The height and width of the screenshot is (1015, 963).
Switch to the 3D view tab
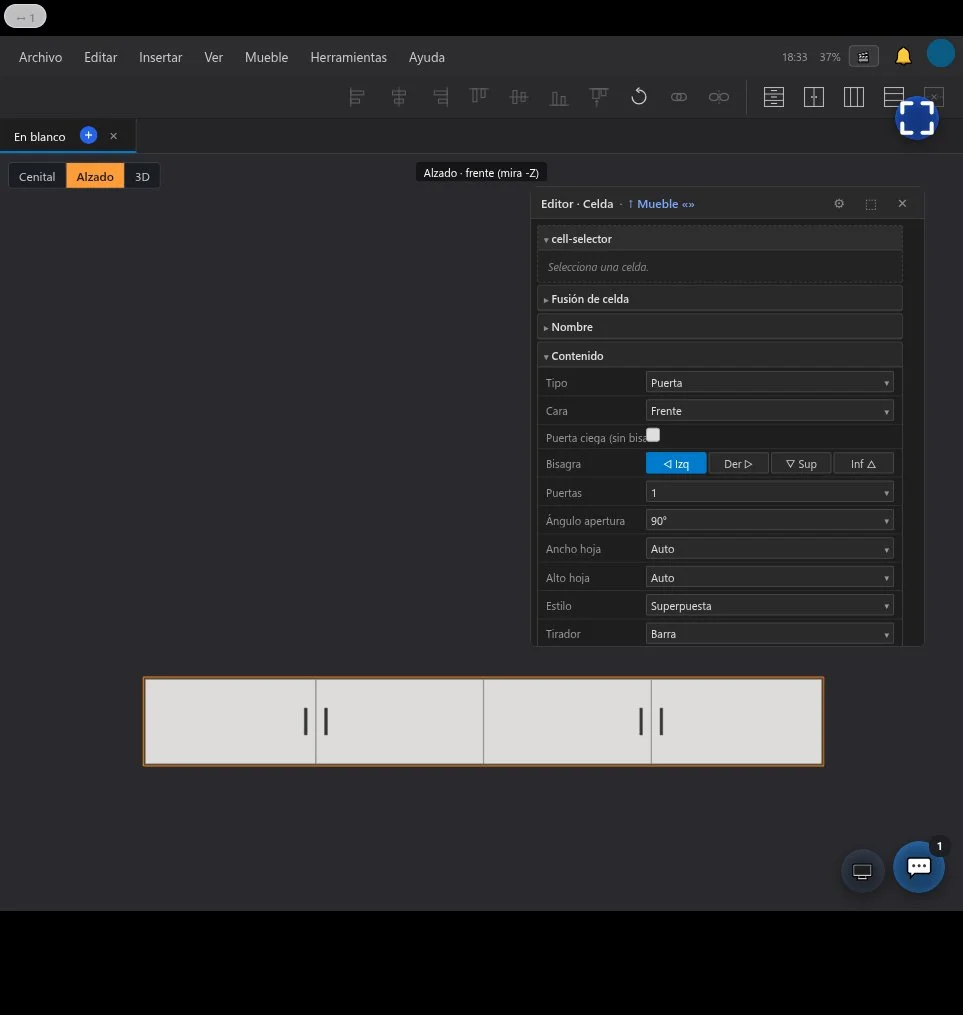(x=142, y=177)
